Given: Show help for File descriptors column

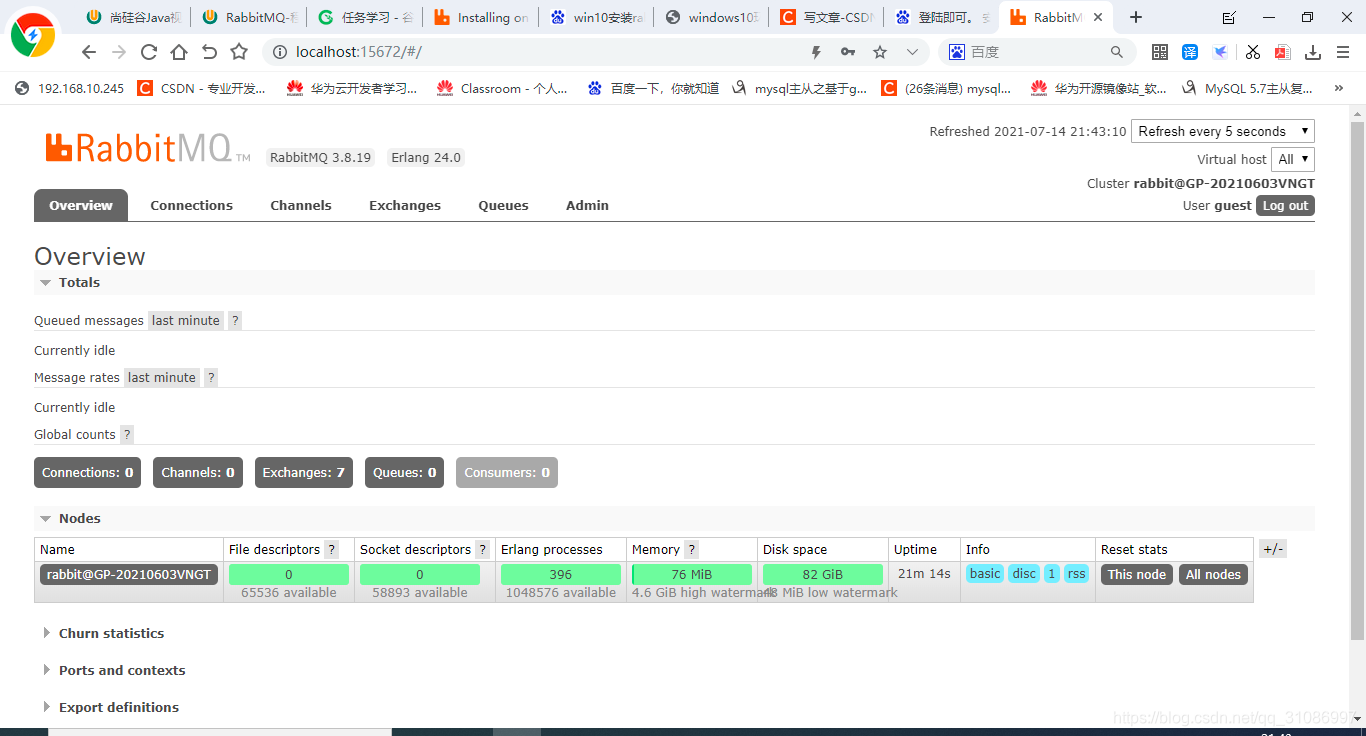Looking at the screenshot, I should pos(332,550).
